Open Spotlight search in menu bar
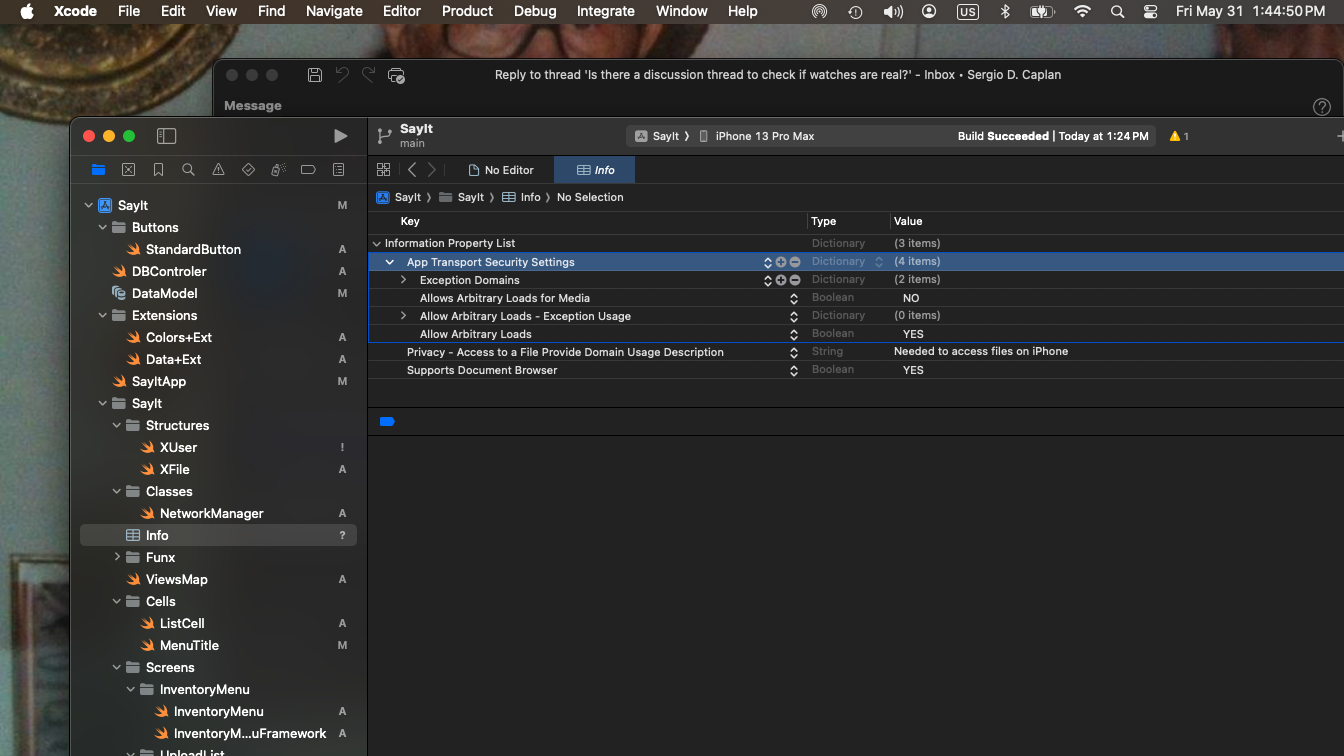This screenshot has height=756, width=1344. [x=1117, y=11]
